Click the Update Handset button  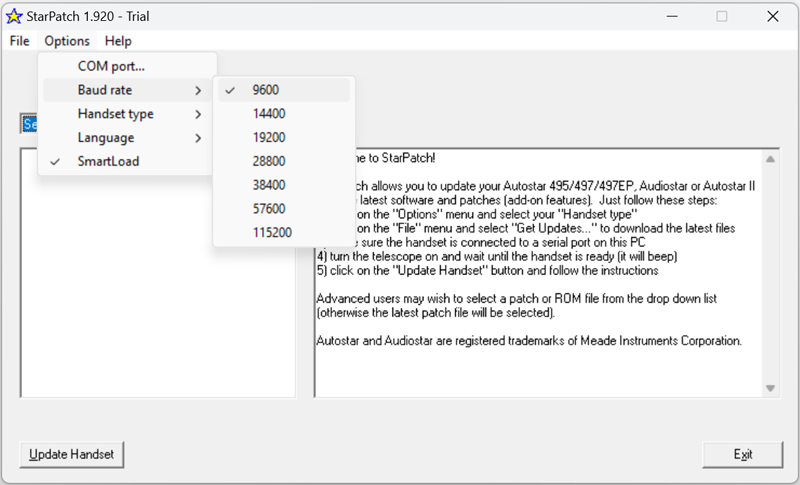pos(71,454)
